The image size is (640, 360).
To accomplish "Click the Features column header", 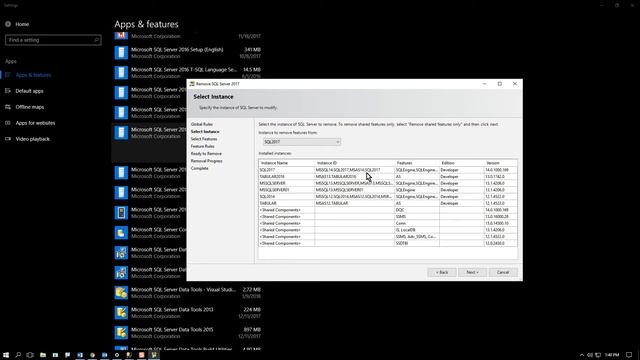I will [x=417, y=163].
